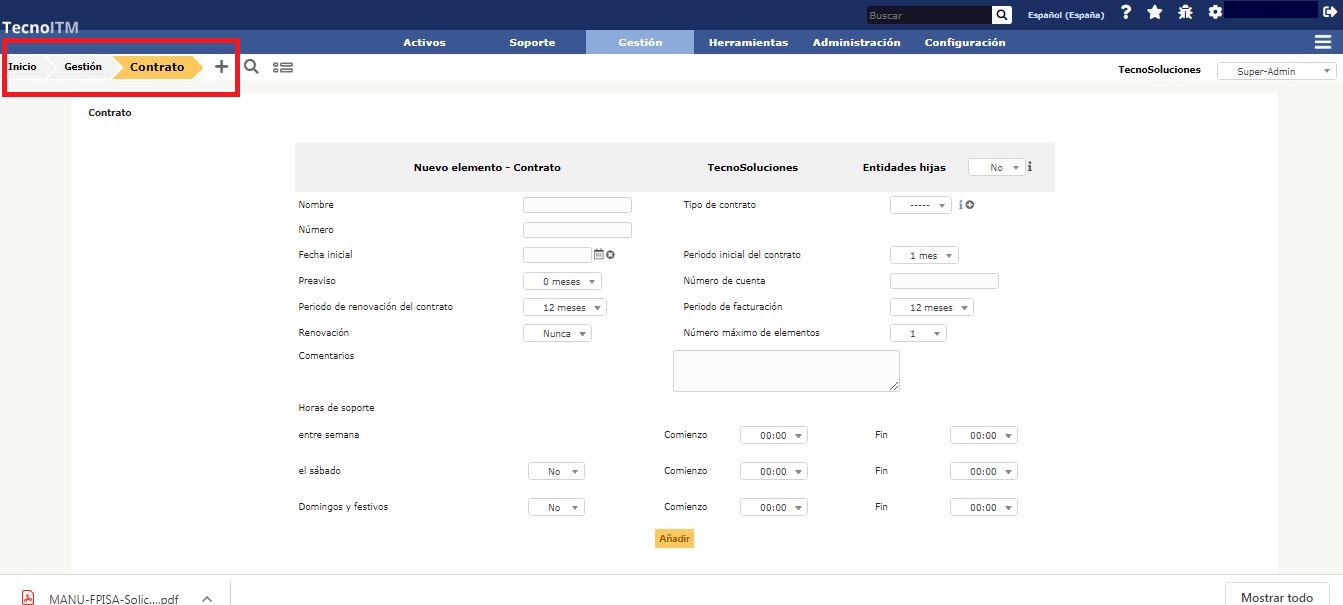Open preferences gear icon in header
This screenshot has height=605, width=1343.
coord(1215,13)
